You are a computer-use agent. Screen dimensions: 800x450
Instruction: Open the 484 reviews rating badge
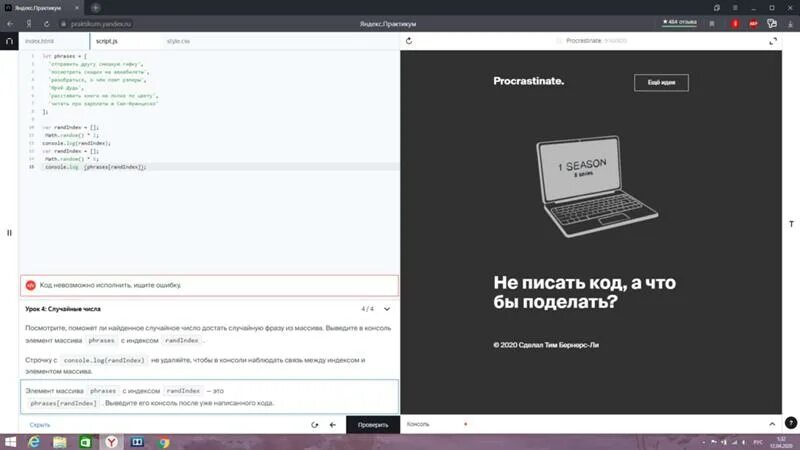click(x=679, y=22)
